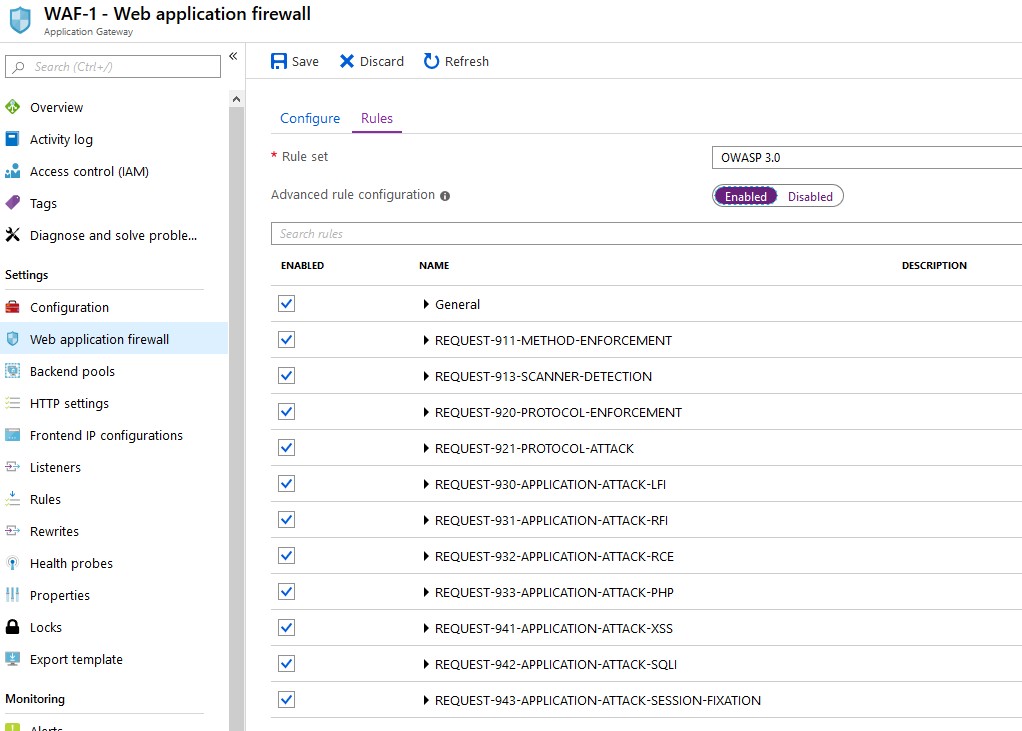Open Export template link in sidebar
1022x731 pixels.
pyautogui.click(x=76, y=659)
